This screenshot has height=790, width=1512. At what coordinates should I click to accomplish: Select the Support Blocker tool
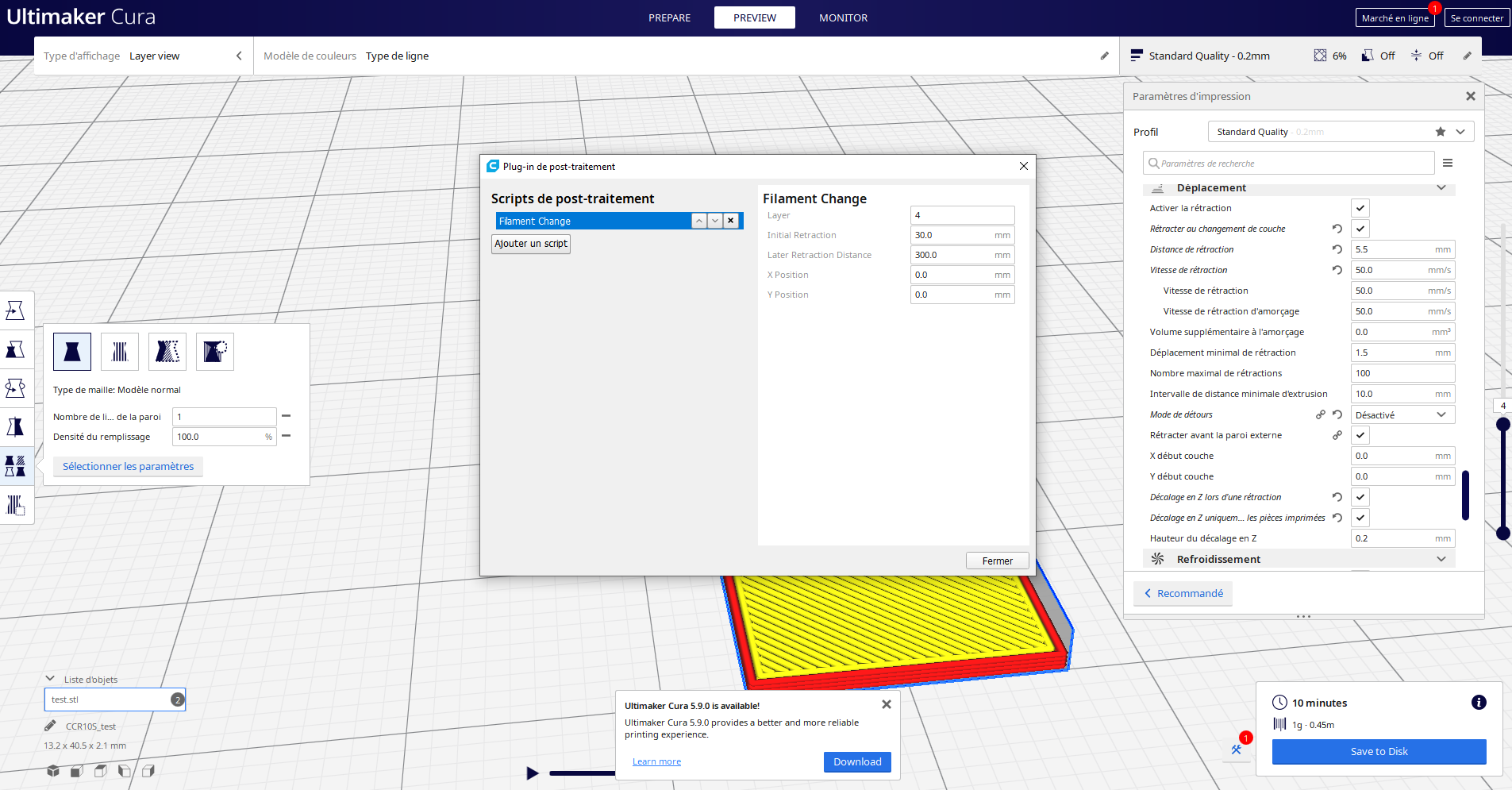[15, 504]
